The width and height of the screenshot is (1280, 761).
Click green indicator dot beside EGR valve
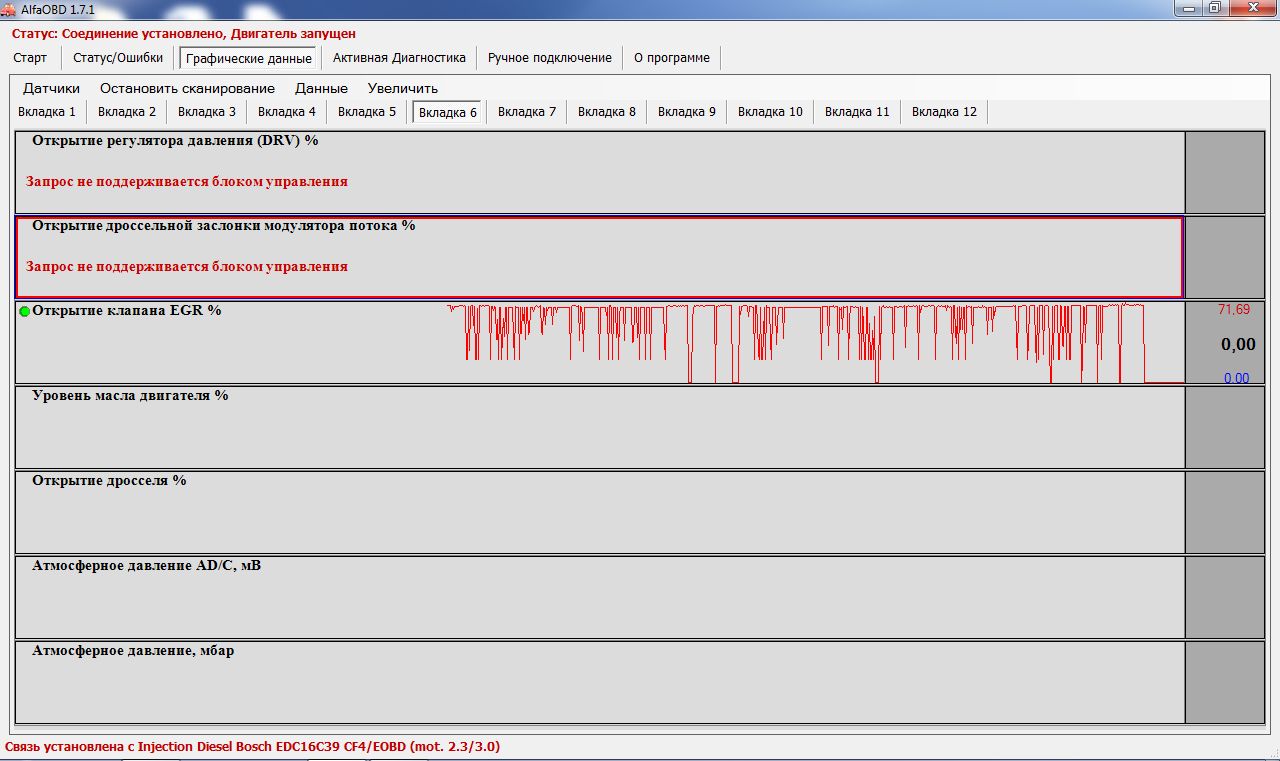pyautogui.click(x=25, y=312)
